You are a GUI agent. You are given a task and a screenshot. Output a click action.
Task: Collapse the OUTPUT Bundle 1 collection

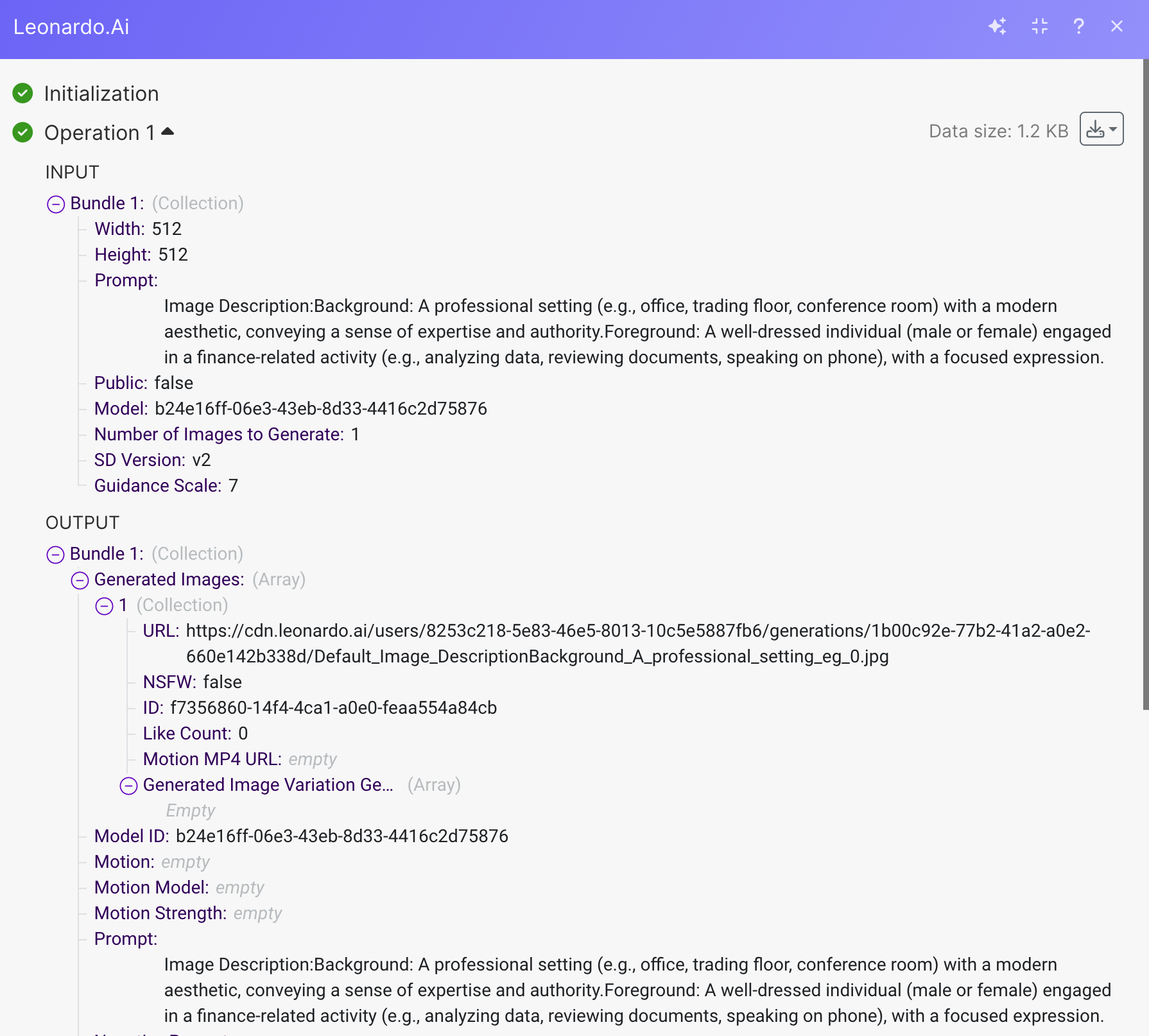[56, 555]
